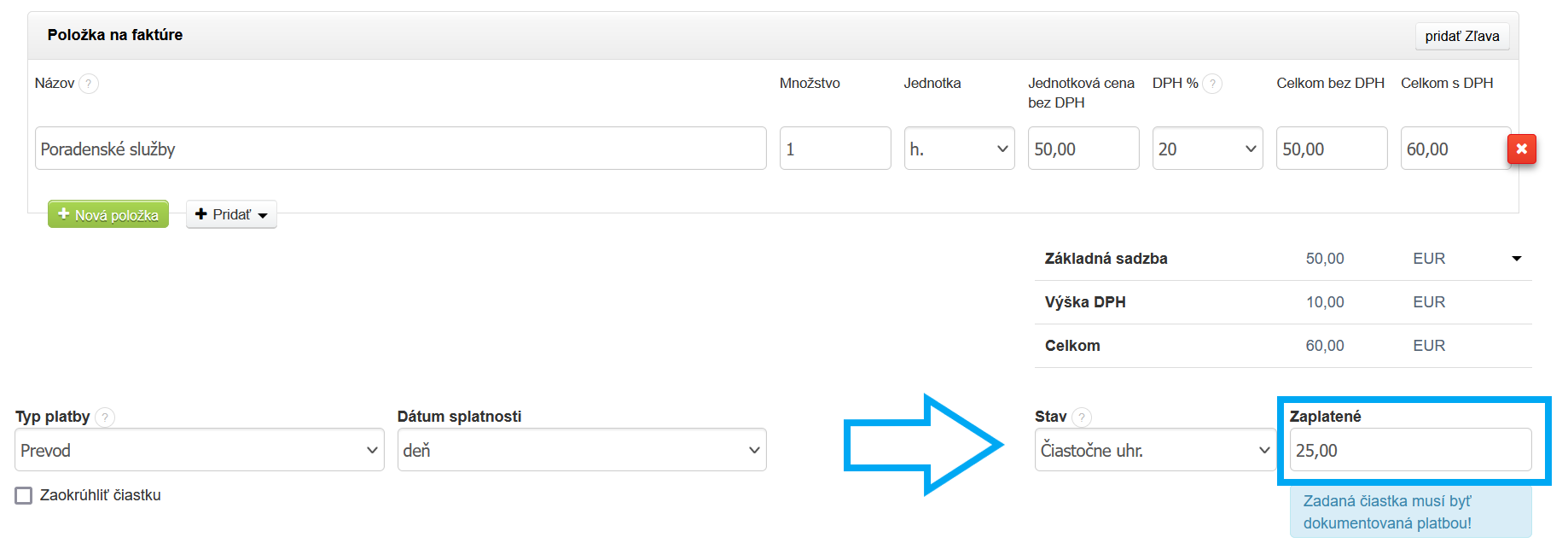Open the Pridať dropdown button
Viewport: 1568px width, 543px height.
pos(231,214)
